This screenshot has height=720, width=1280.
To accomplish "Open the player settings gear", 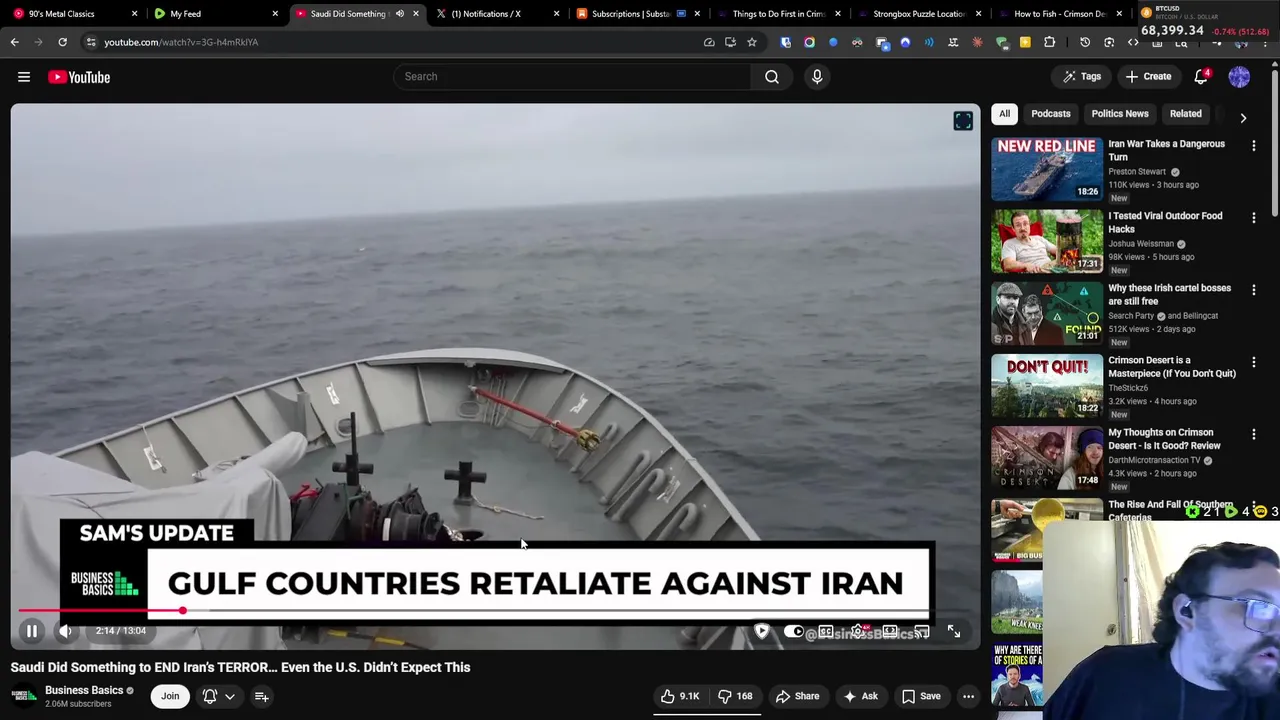I will (858, 632).
